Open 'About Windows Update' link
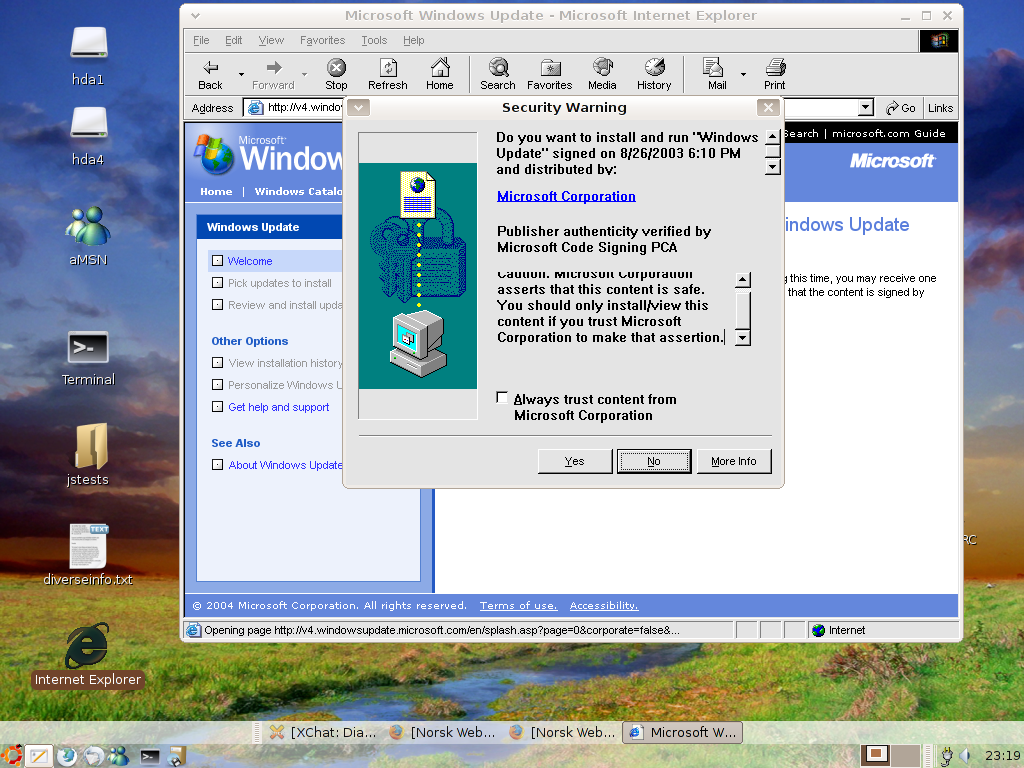The width and height of the screenshot is (1024, 768). [x=285, y=465]
